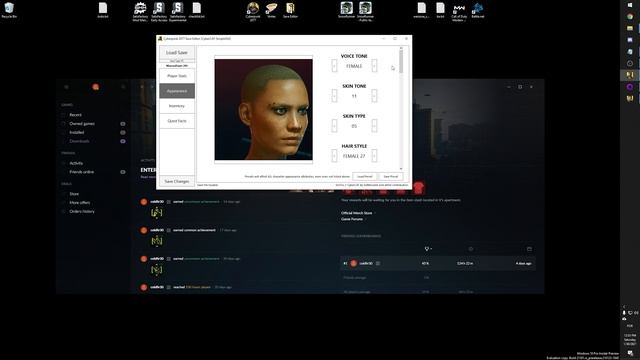The image size is (640, 360).
Task: Decrease the Skin Tone value
Action: tap(334, 96)
